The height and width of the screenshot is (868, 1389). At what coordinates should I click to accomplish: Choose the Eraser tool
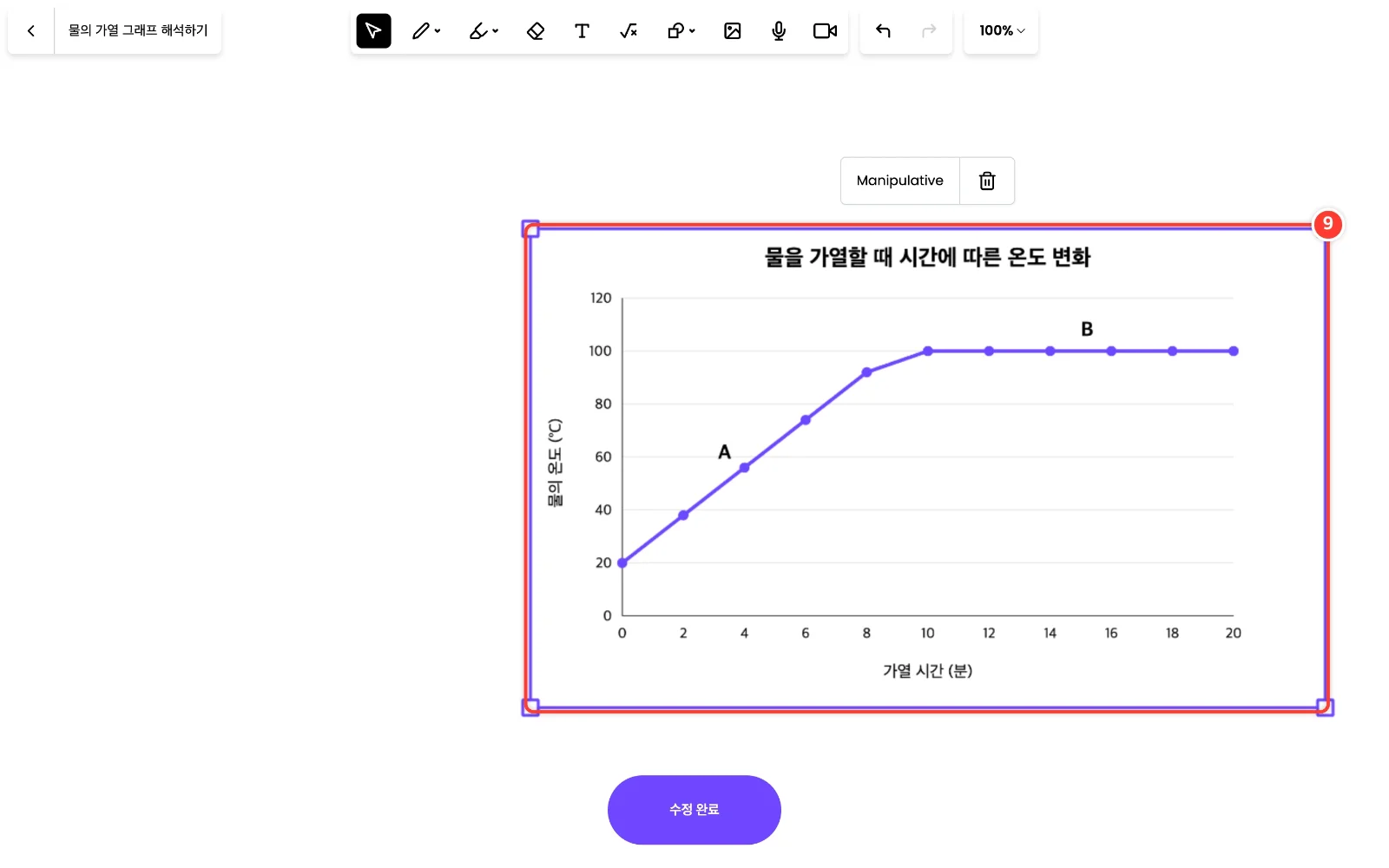pyautogui.click(x=536, y=31)
